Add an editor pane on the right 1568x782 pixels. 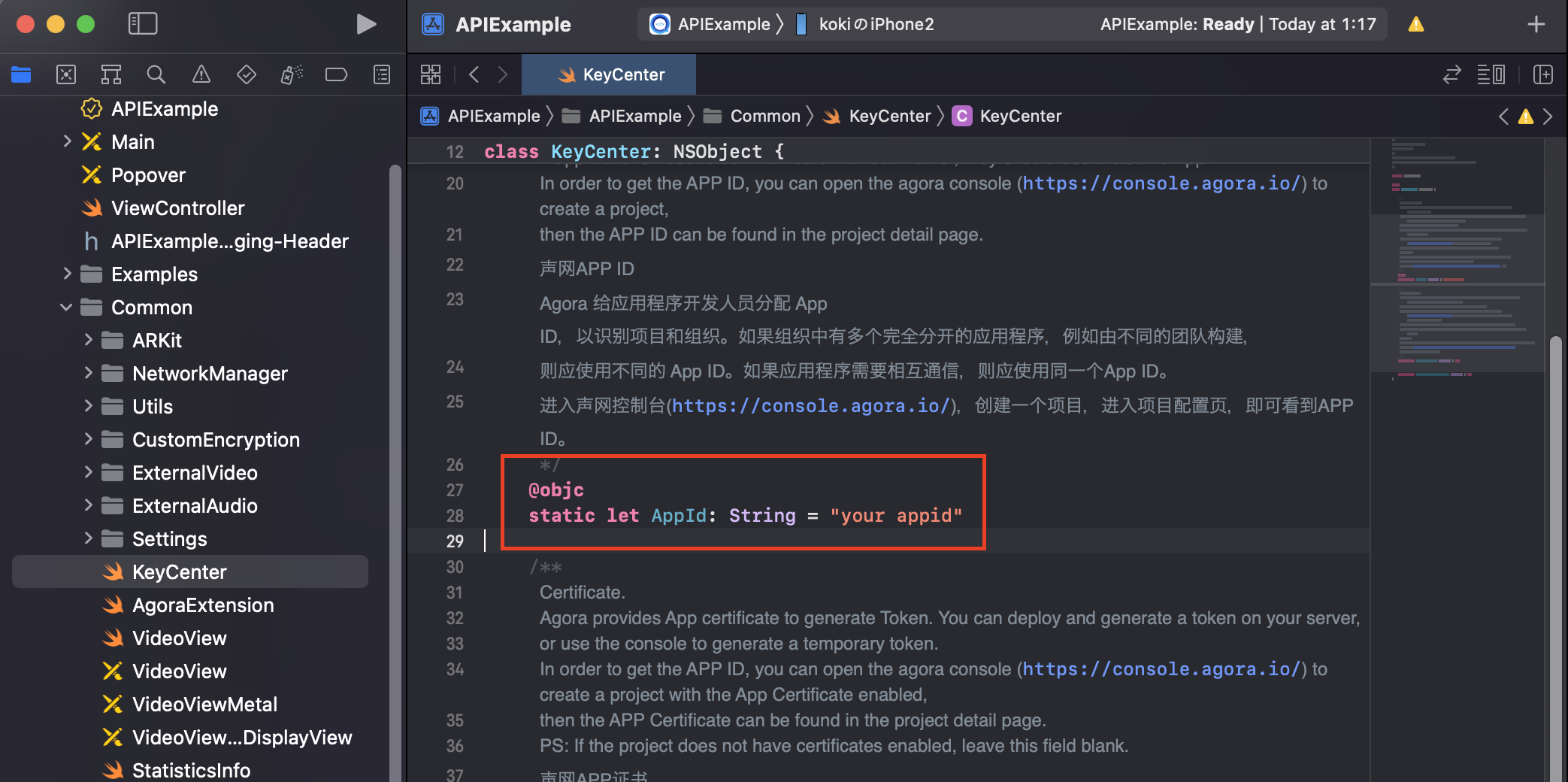[x=1543, y=74]
